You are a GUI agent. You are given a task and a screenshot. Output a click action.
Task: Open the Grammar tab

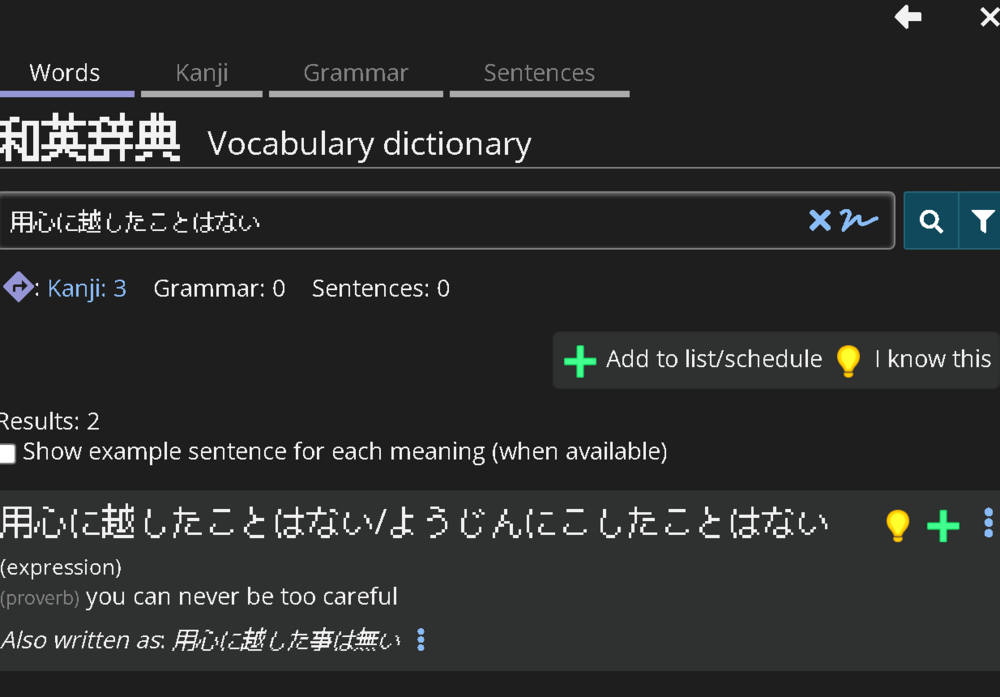356,75
